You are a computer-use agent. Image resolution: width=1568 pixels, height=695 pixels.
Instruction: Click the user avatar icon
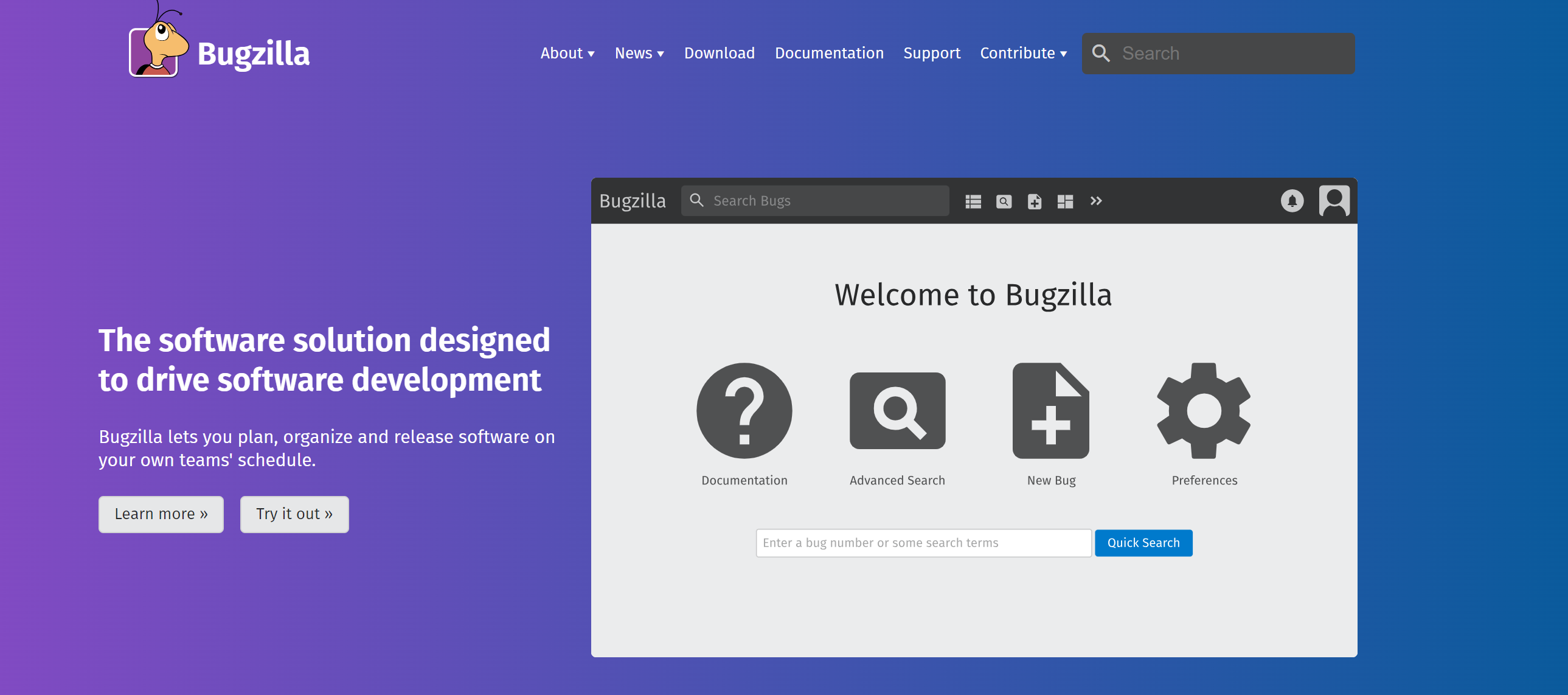coord(1334,201)
